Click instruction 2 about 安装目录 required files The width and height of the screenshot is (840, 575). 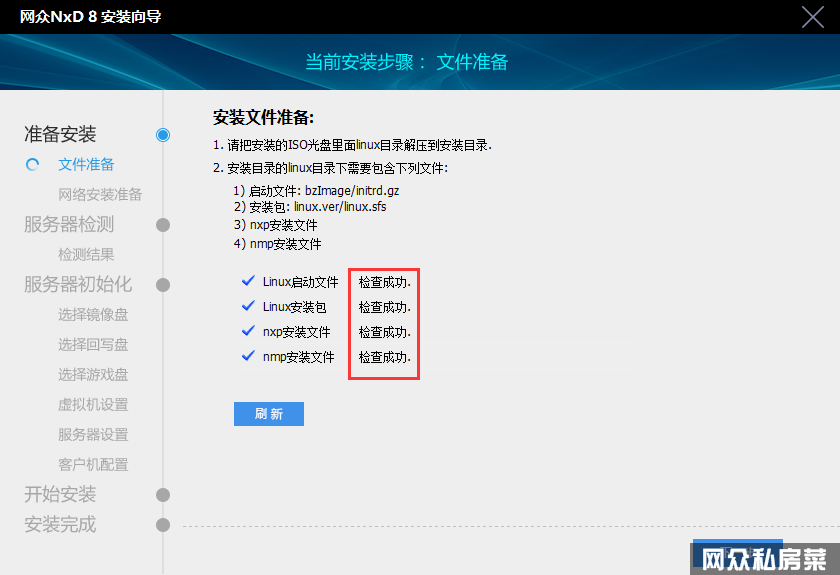tap(331, 168)
